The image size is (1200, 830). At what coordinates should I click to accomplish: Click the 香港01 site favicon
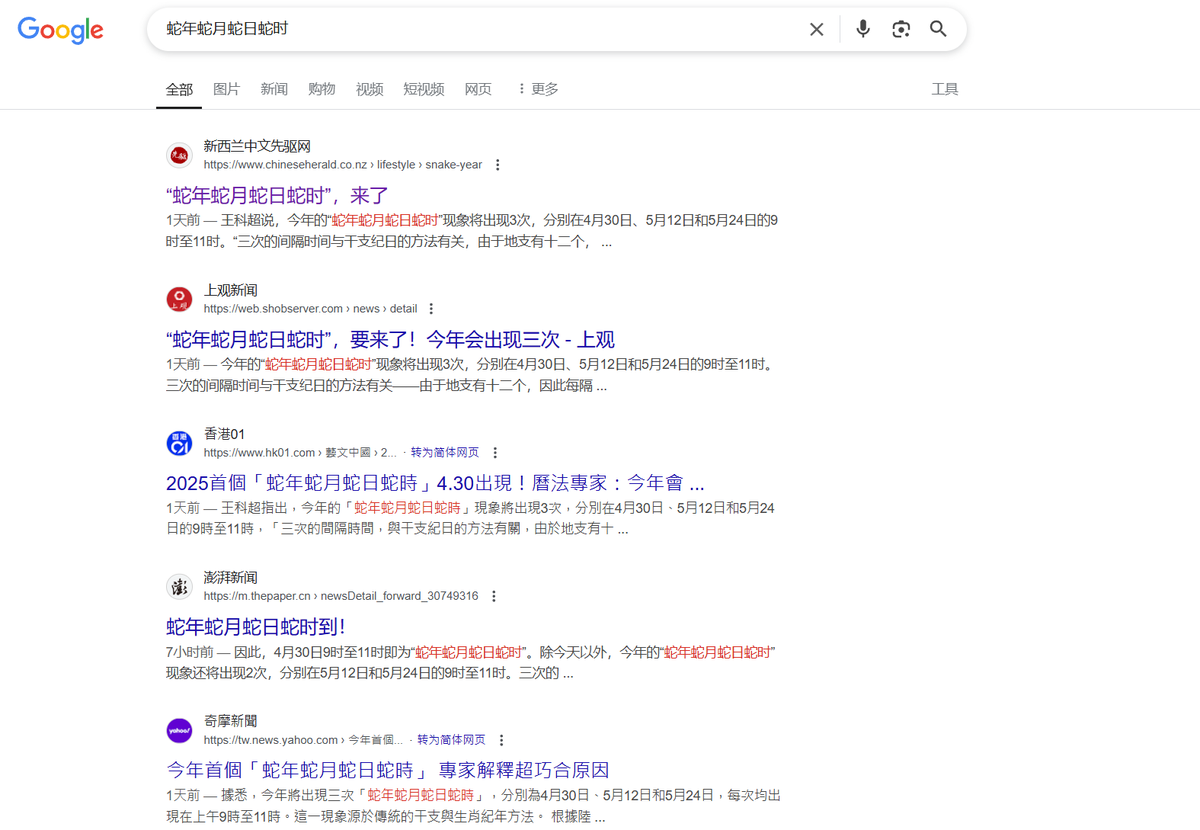click(x=179, y=443)
